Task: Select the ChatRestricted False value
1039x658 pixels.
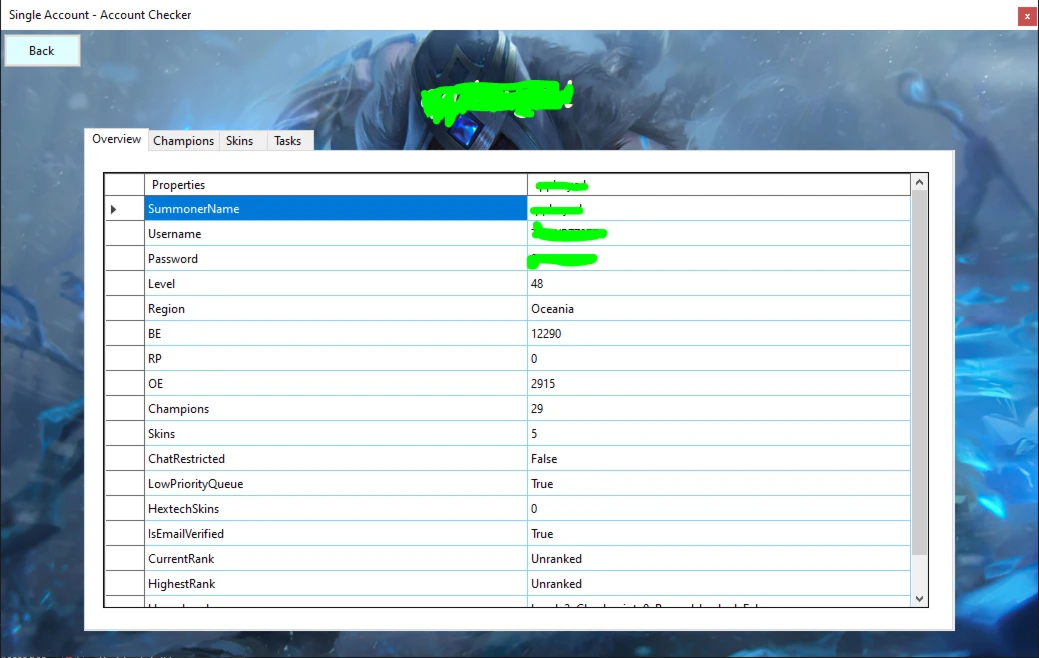Action: (x=718, y=459)
